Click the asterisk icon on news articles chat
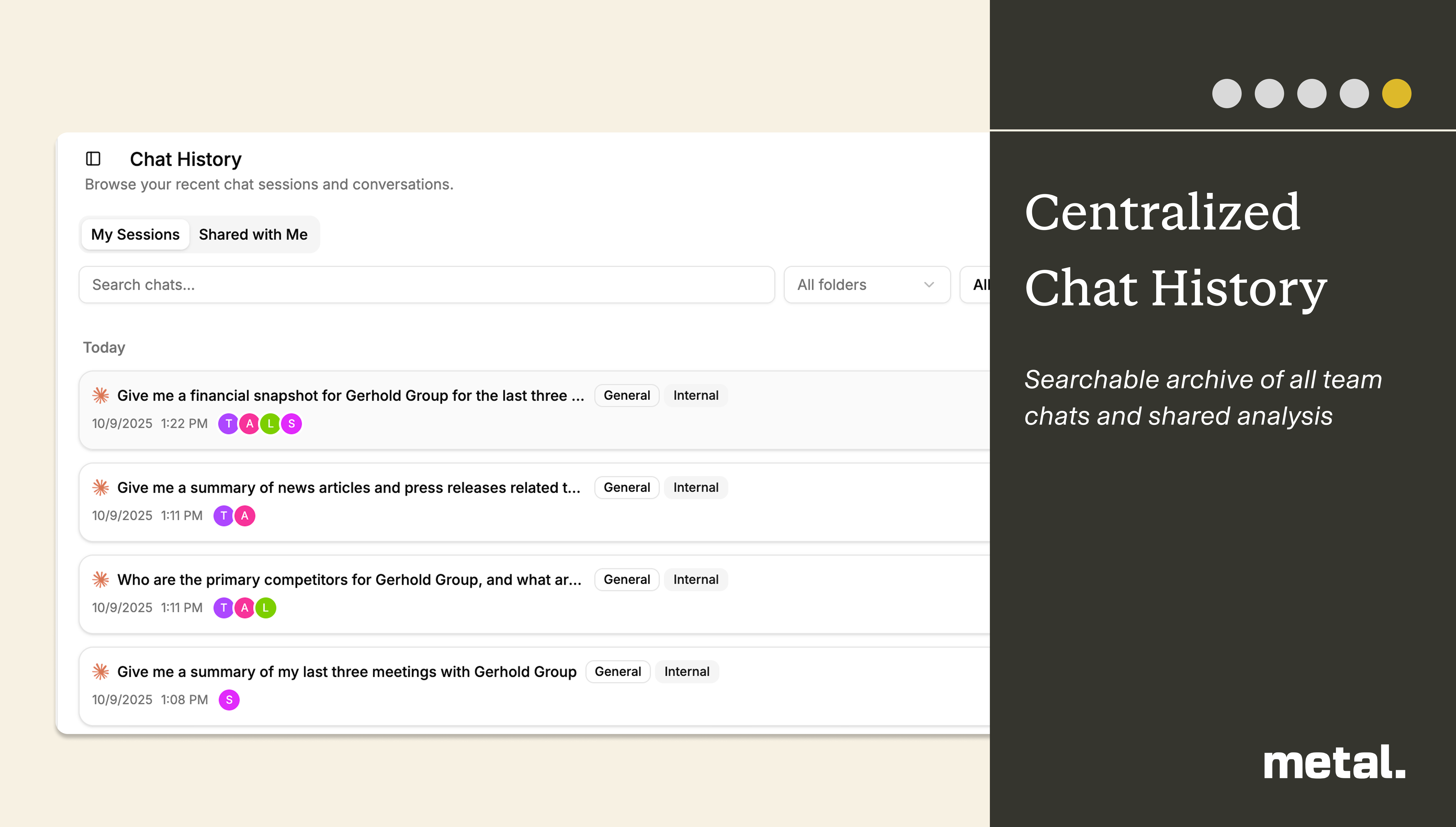 coord(101,487)
